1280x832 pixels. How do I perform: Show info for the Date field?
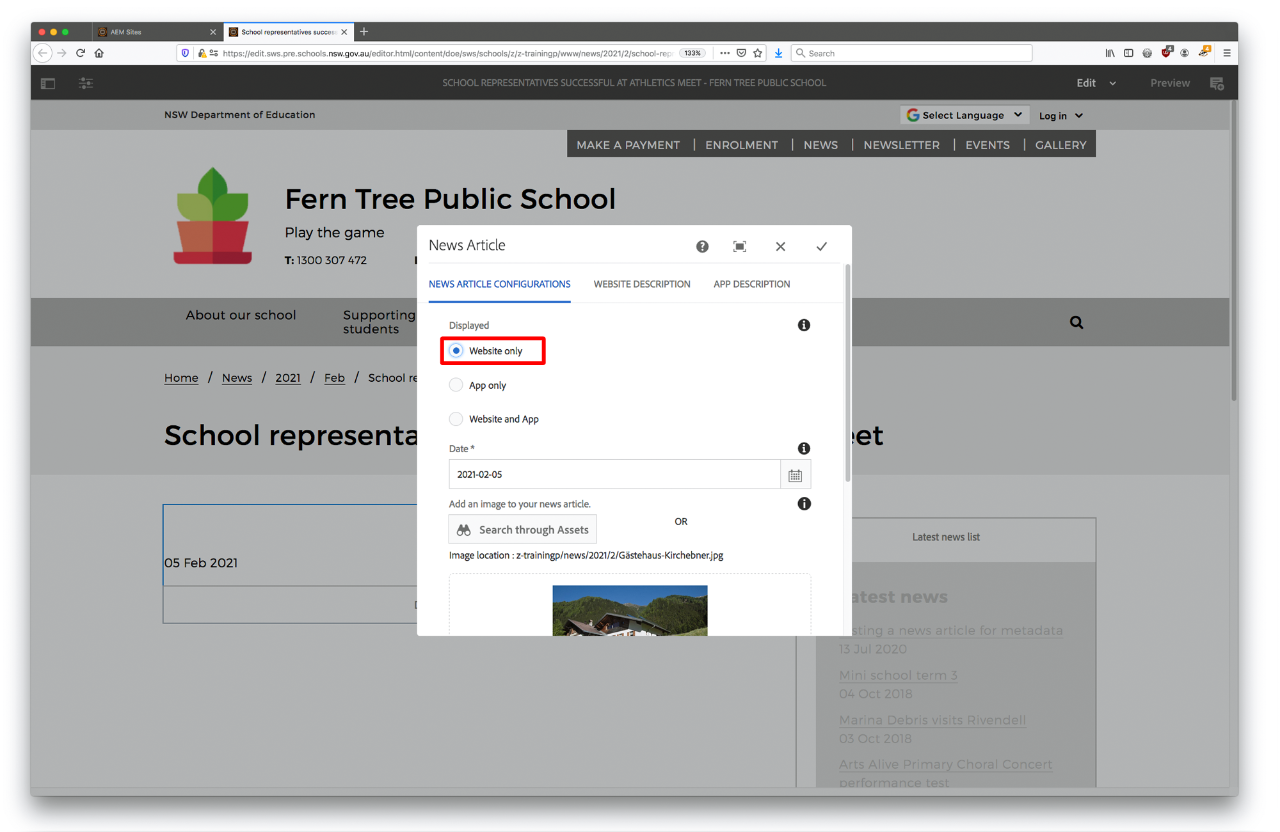point(804,449)
